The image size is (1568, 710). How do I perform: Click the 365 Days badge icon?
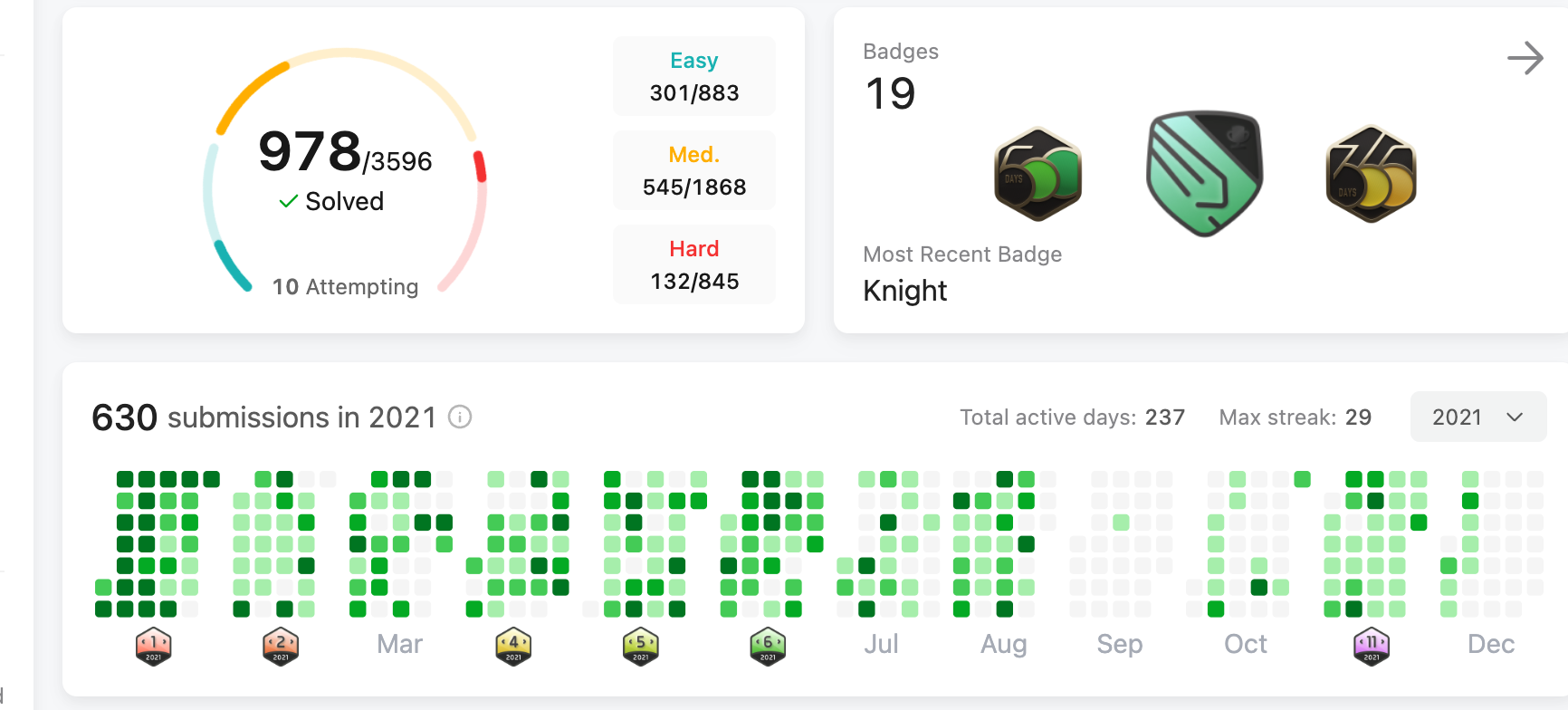coord(1371,174)
